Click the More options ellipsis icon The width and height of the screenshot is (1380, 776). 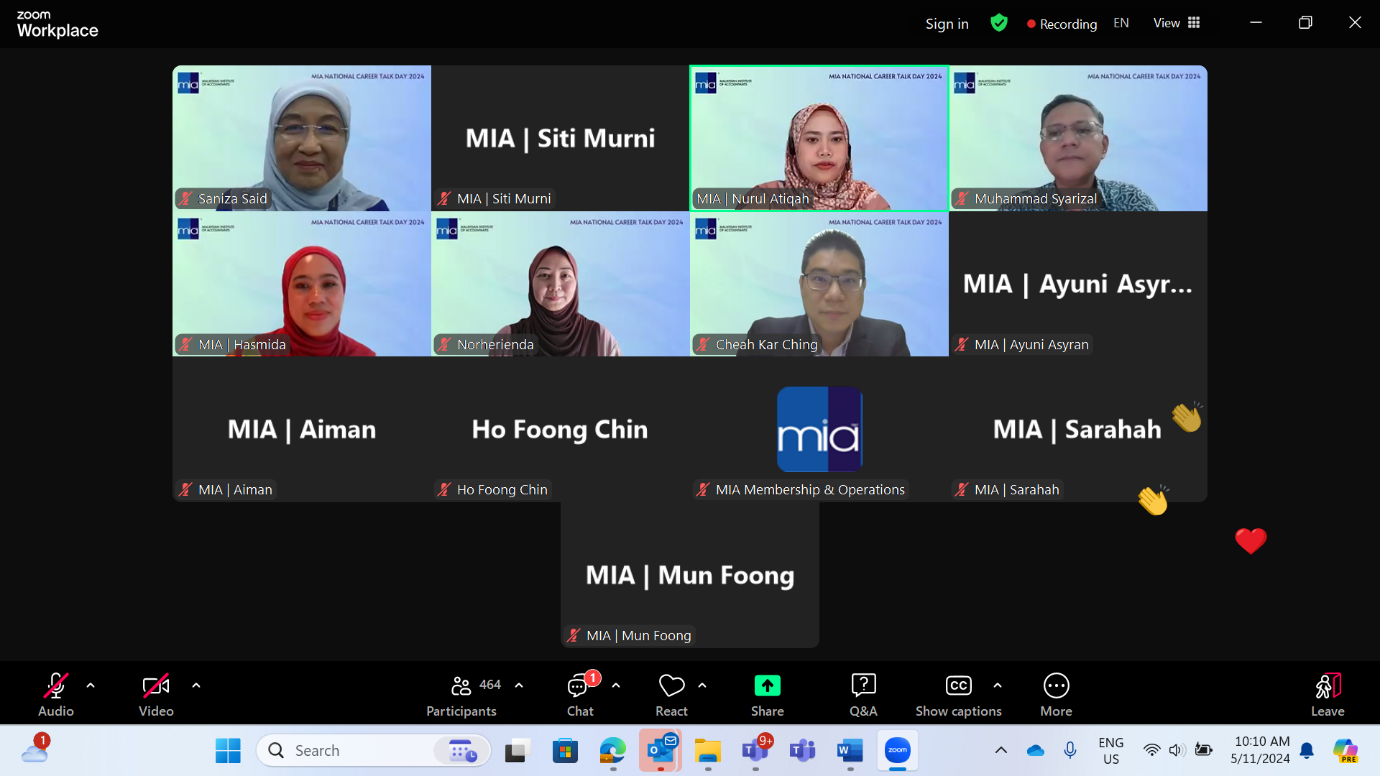[1056, 686]
